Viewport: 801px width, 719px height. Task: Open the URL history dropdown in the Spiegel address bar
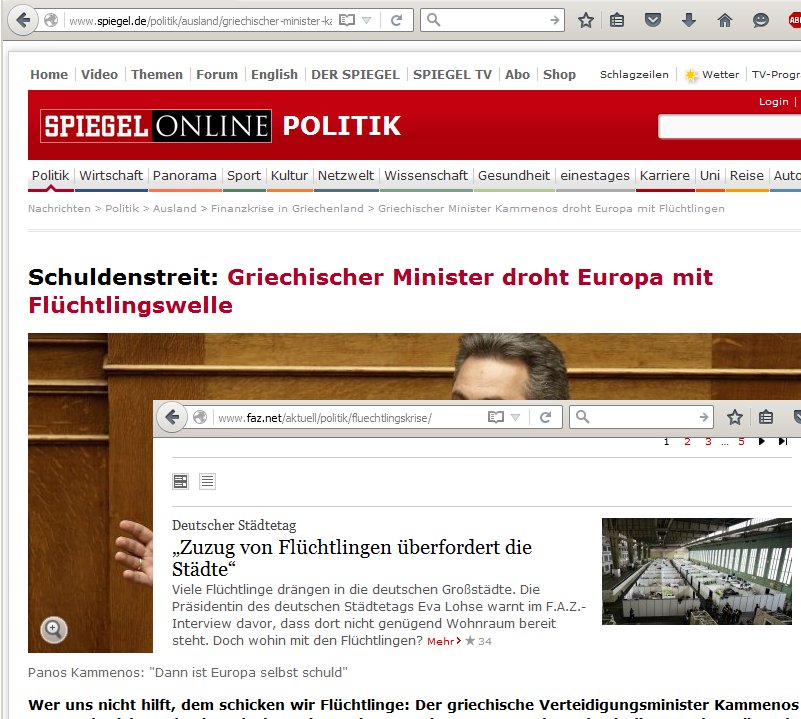366,20
